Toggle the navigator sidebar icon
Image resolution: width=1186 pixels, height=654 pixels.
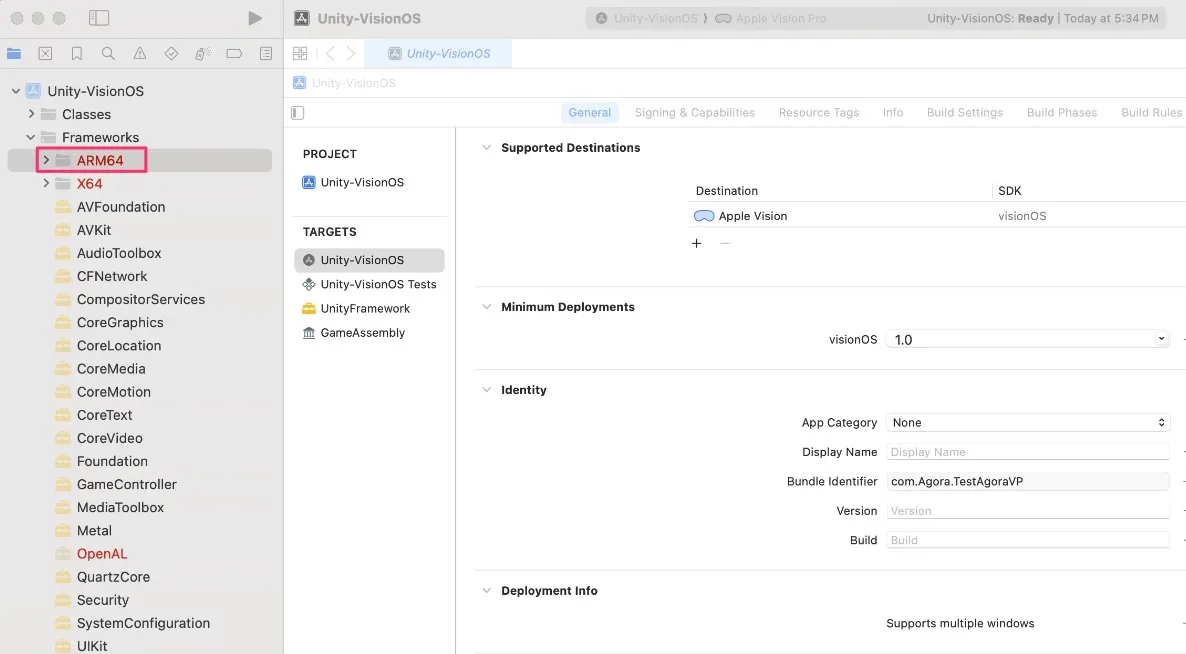point(99,18)
